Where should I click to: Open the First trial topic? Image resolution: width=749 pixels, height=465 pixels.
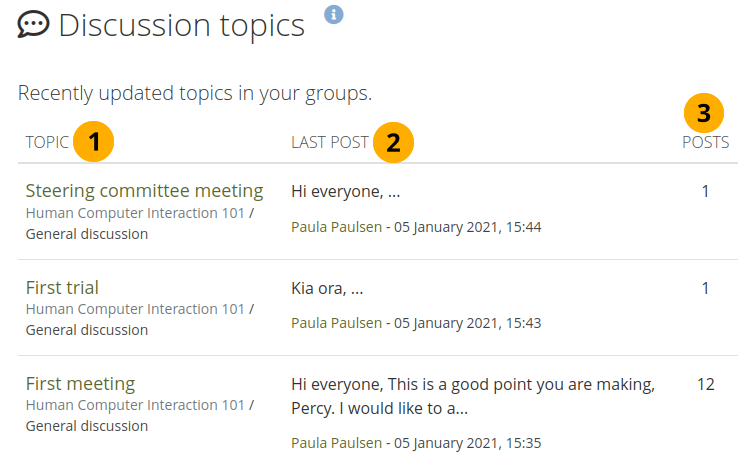click(x=62, y=287)
